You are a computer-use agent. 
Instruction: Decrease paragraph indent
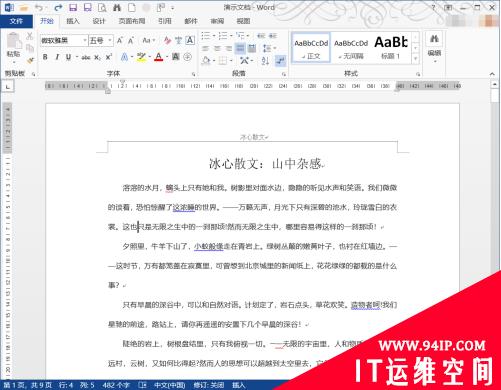point(261,36)
